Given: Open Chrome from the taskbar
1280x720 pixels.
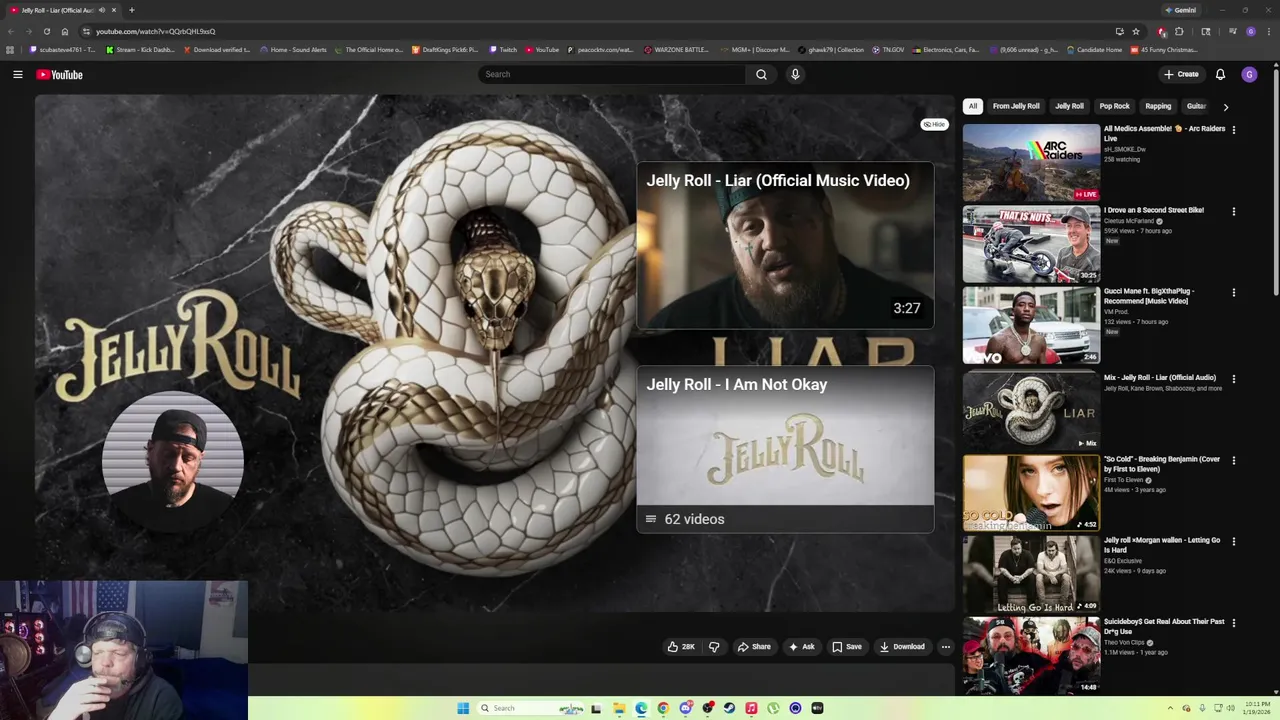Looking at the screenshot, I should [663, 708].
